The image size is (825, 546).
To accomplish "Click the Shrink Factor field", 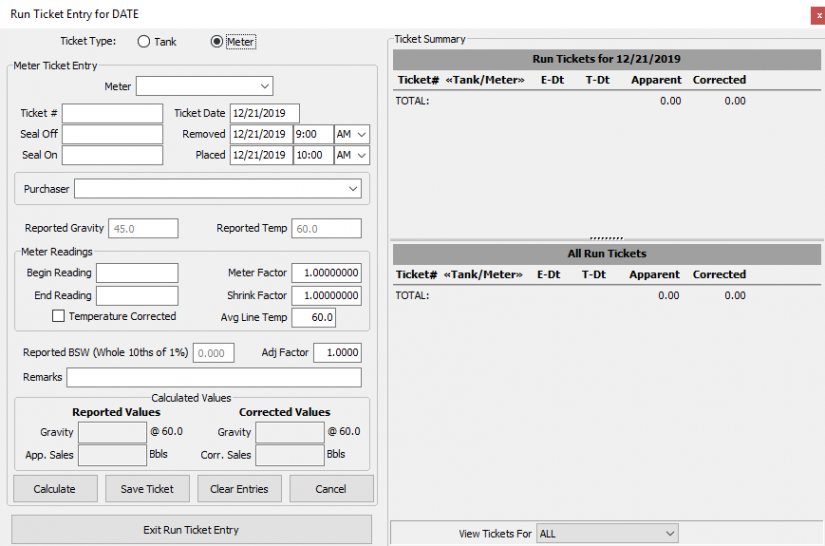I will (326, 296).
